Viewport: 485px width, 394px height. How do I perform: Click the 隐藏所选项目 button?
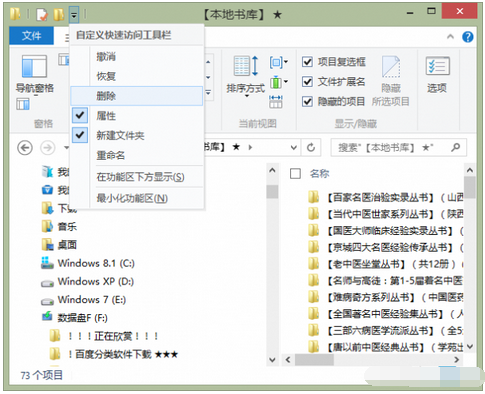[391, 81]
